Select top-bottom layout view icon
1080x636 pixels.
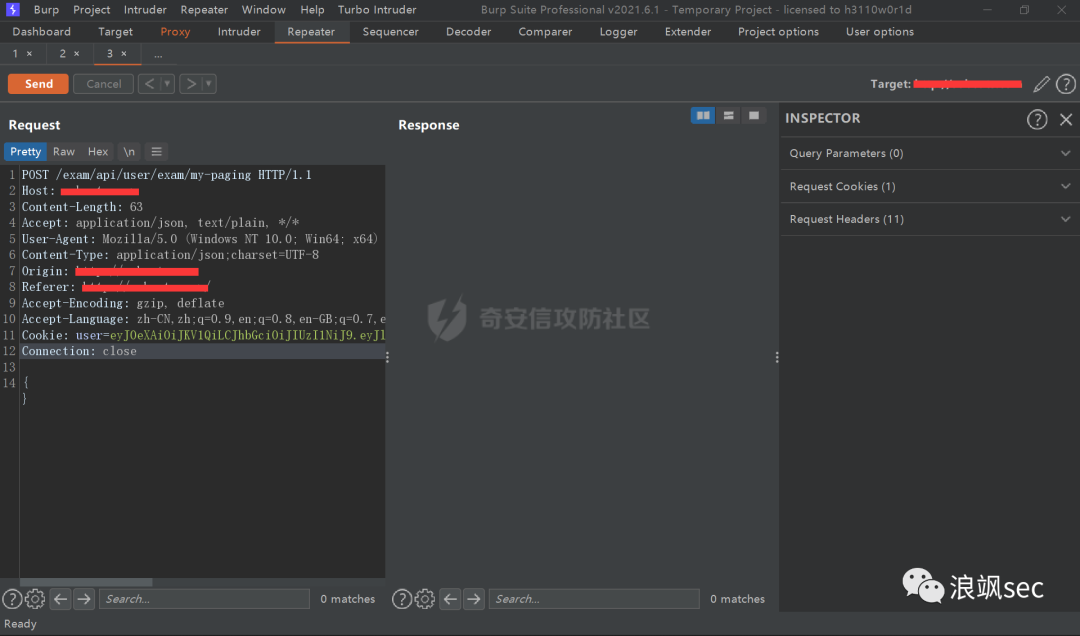(728, 116)
